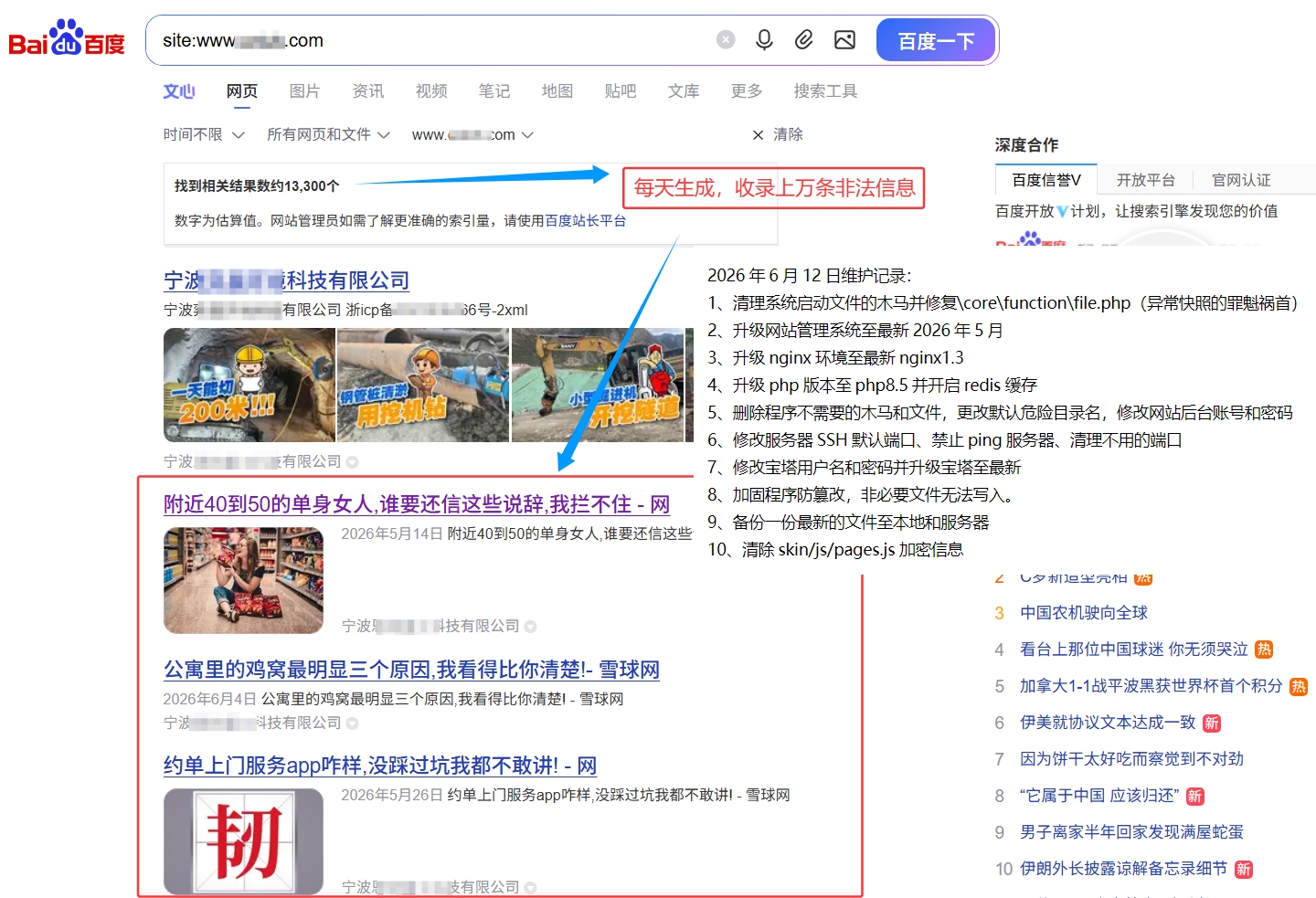The image size is (1316, 898).
Task: Open the 视频 tab
Action: (x=431, y=91)
